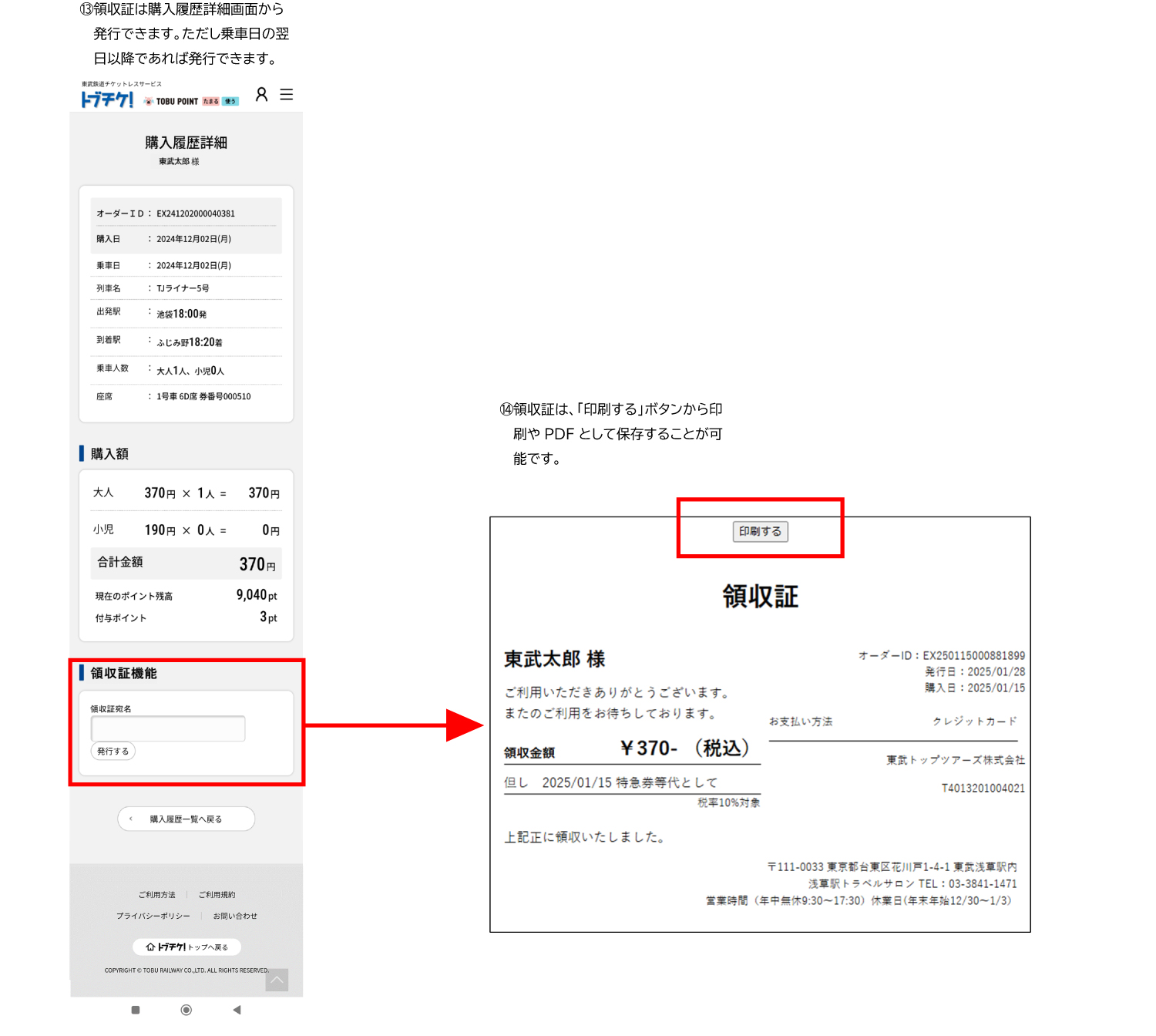Screen dimensions: 1156x1036
Task: Click the トブチケ! logo in header
Action: click(107, 99)
